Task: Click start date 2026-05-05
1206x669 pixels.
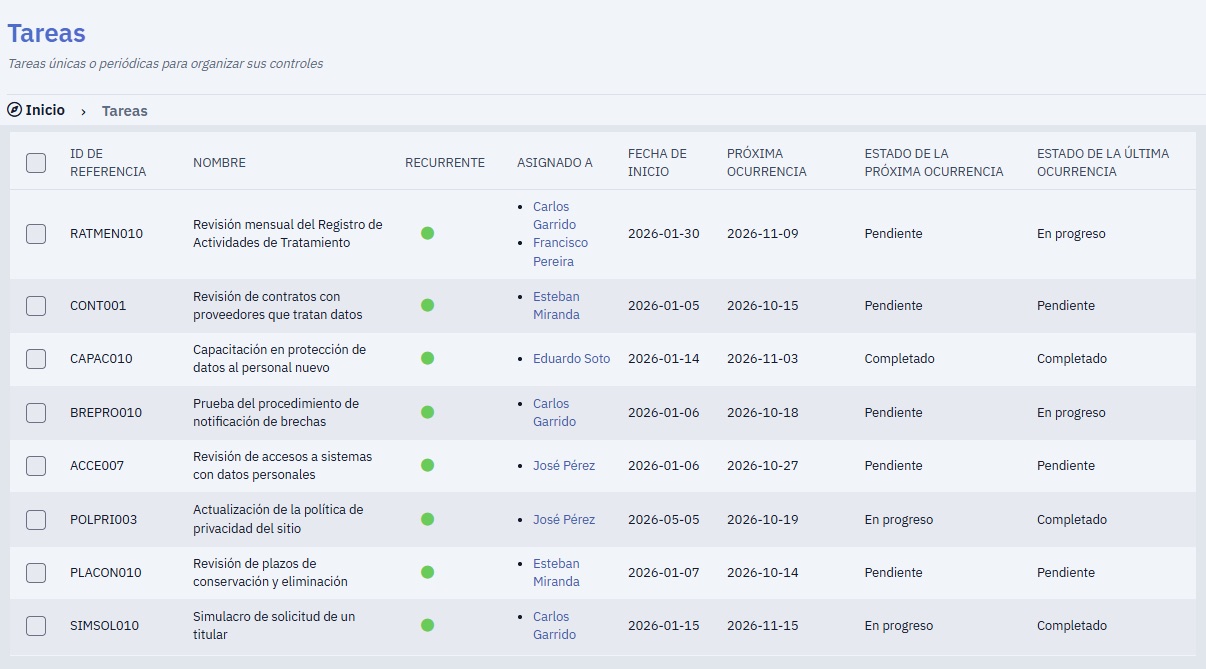Action: coord(664,519)
